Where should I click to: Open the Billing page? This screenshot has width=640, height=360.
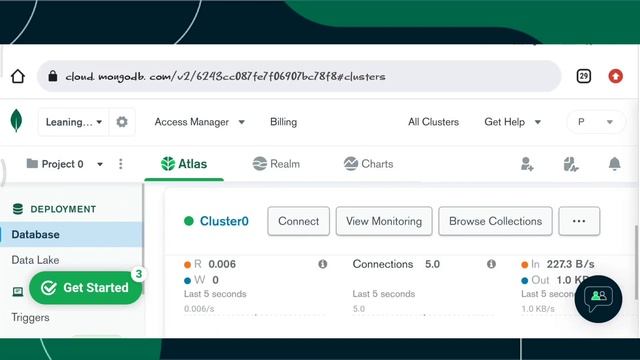point(283,122)
